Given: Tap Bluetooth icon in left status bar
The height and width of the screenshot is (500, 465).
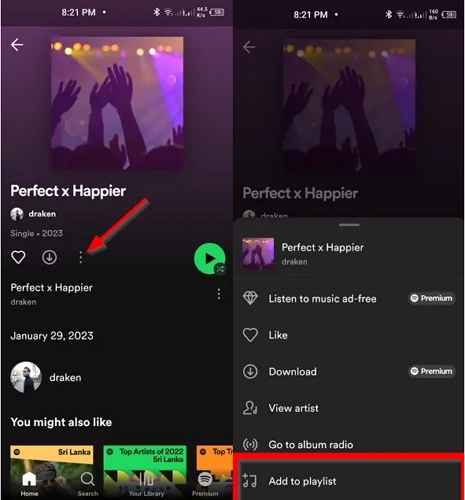Looking at the screenshot, I should (156, 12).
